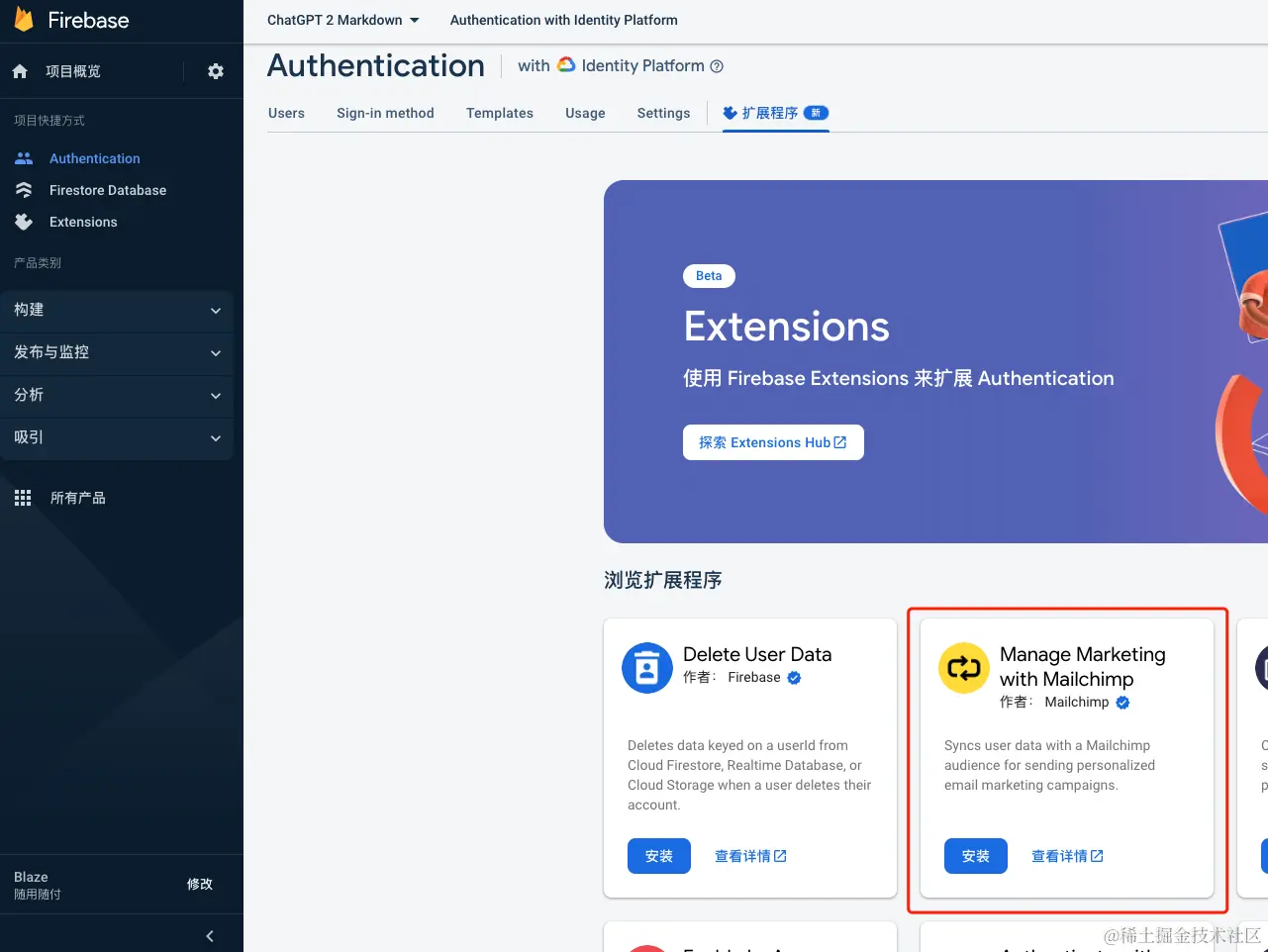
Task: Open the Usage tab
Action: (585, 113)
